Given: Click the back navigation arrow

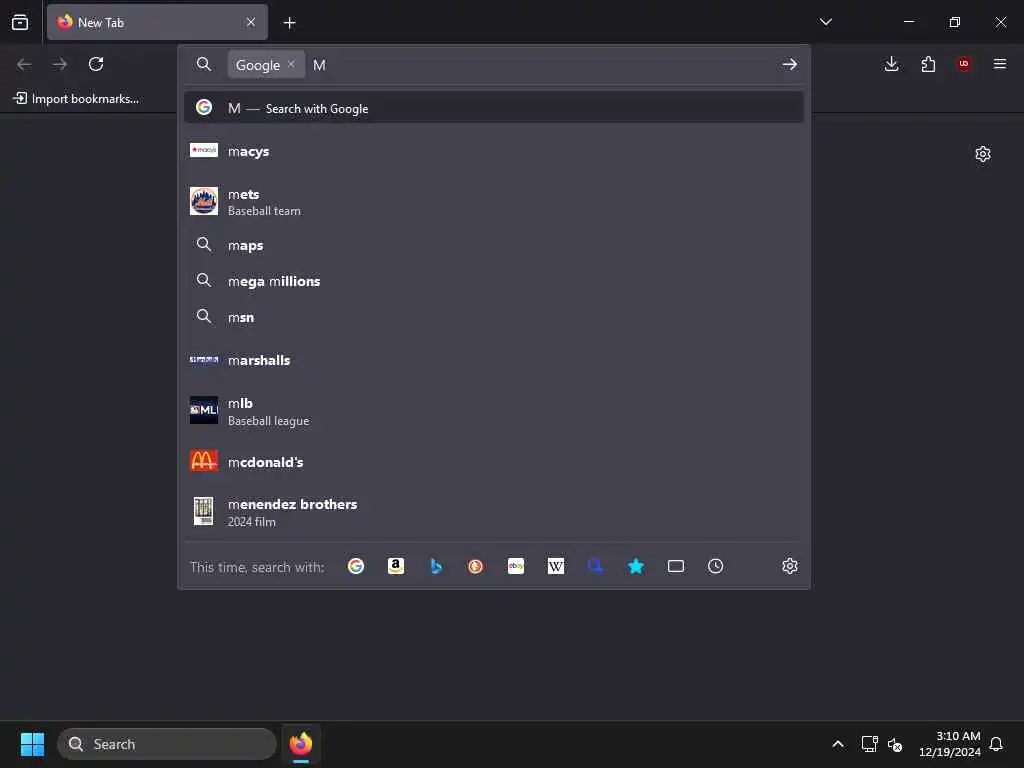Looking at the screenshot, I should point(24,64).
